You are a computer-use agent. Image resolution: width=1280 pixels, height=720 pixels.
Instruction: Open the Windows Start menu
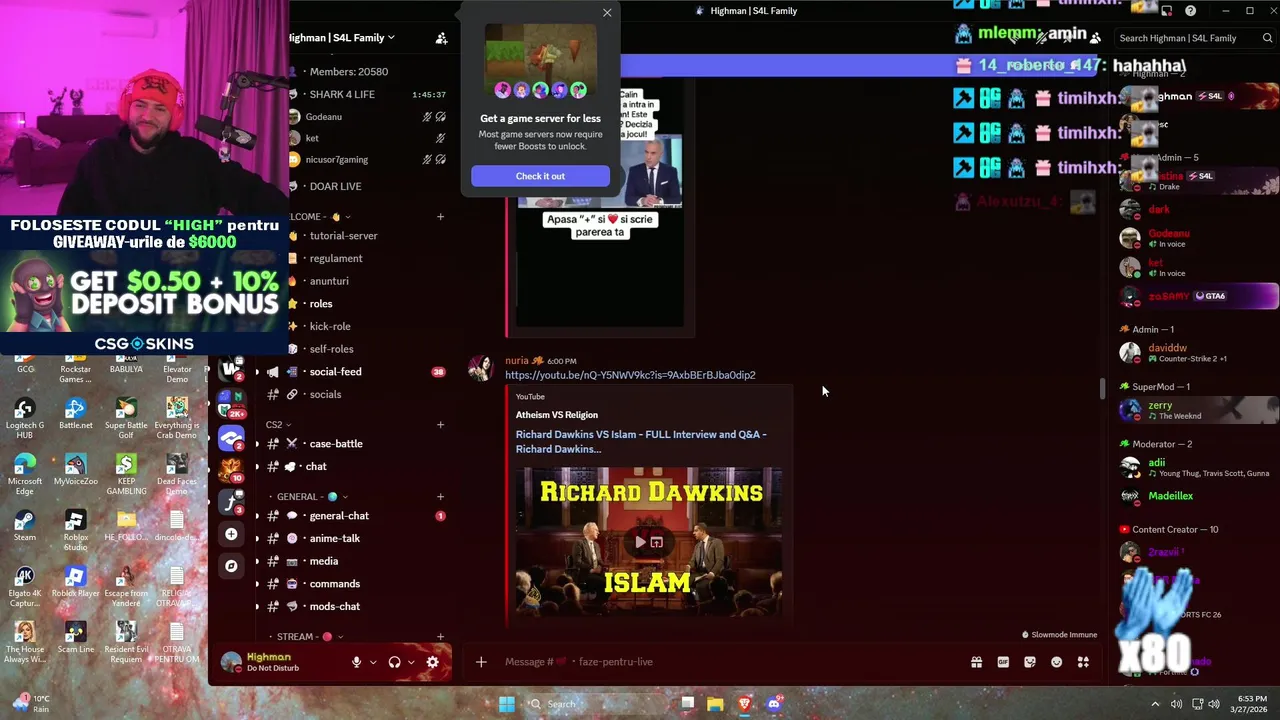[507, 704]
